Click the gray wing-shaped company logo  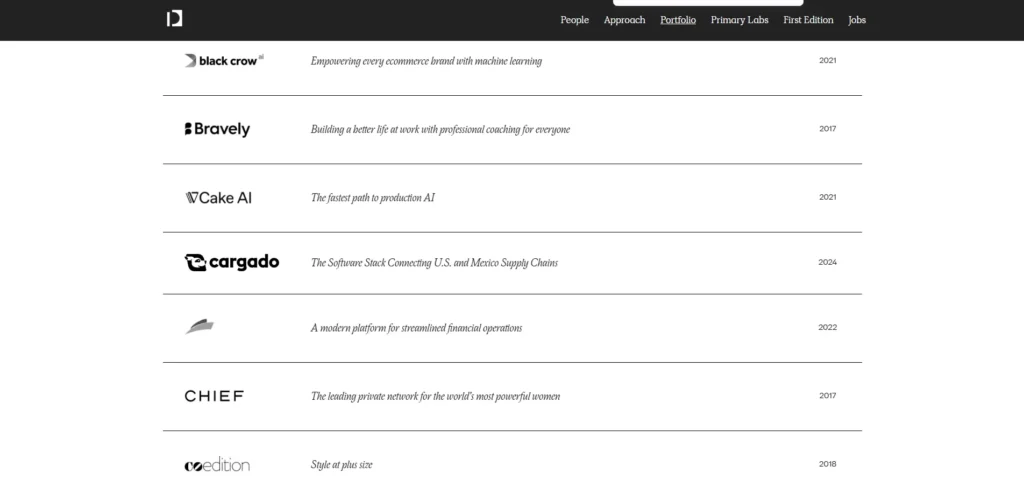point(199,327)
